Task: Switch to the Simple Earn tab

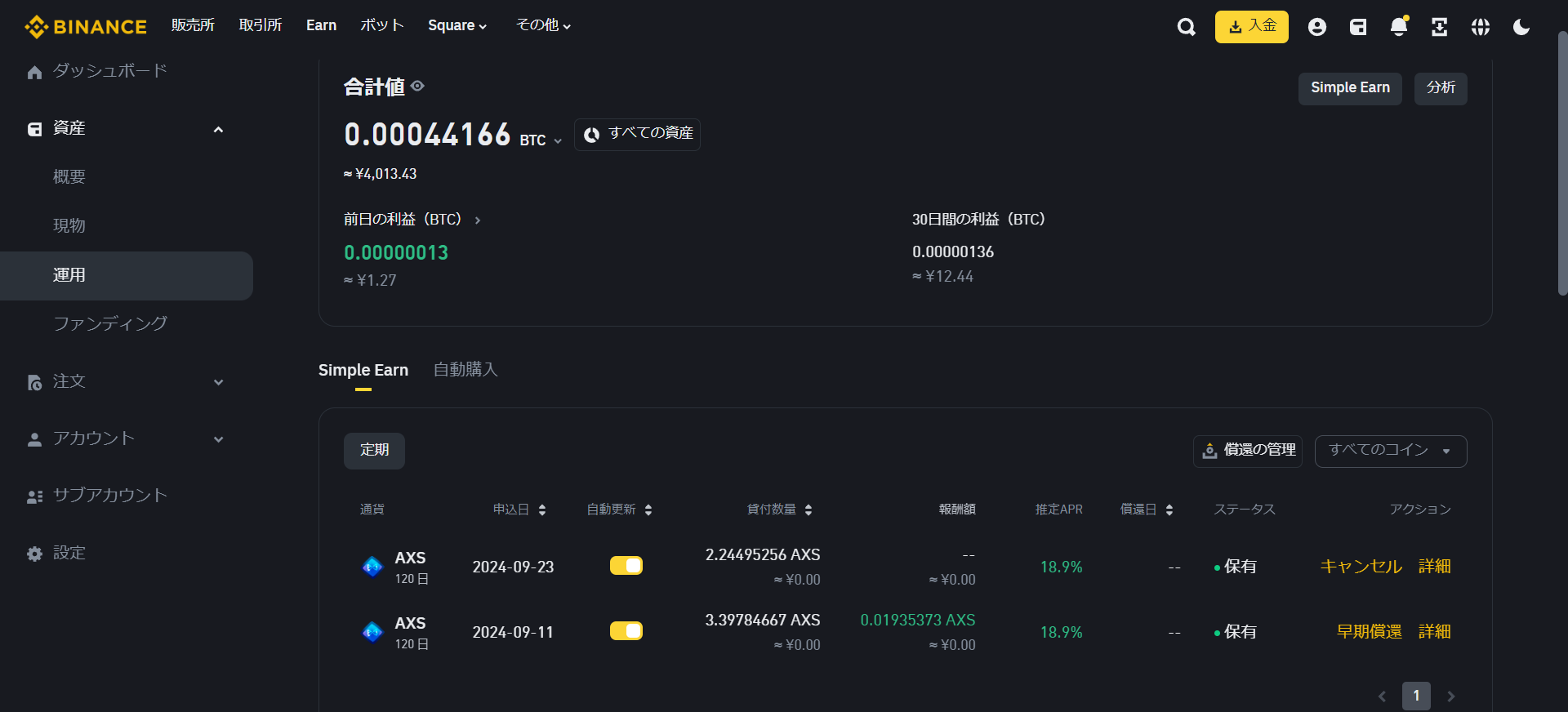Action: tap(363, 371)
